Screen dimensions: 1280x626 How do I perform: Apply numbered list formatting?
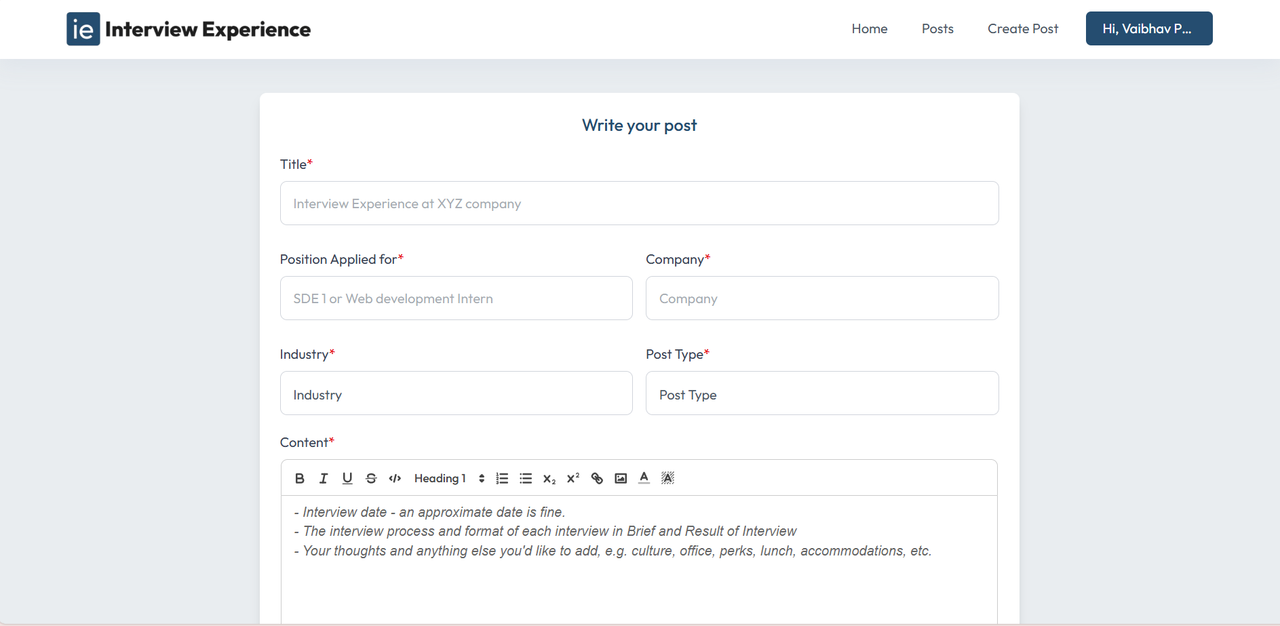[x=502, y=478]
